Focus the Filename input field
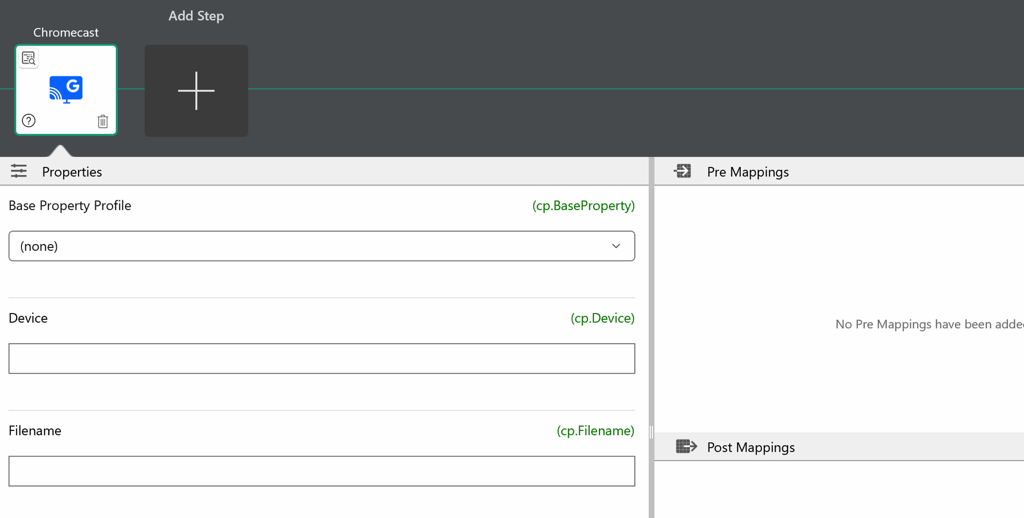 (x=321, y=471)
